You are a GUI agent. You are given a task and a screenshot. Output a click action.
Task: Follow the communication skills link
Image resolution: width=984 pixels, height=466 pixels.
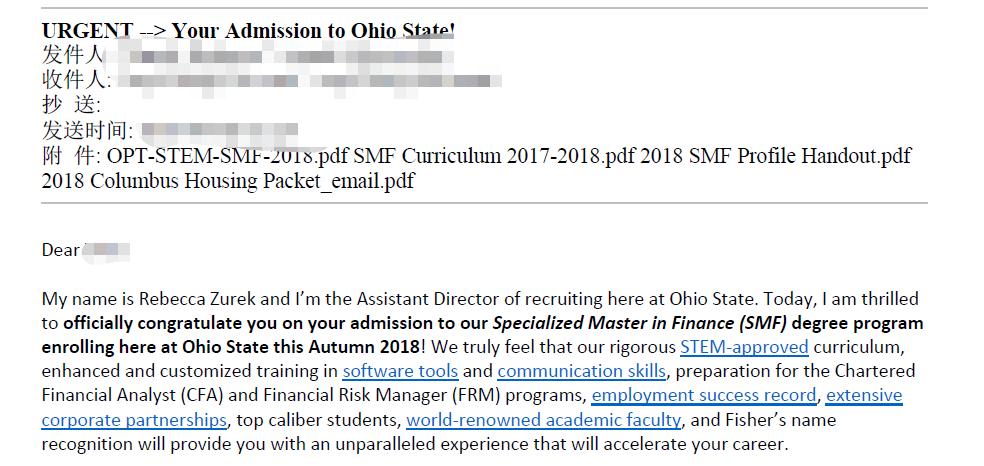[x=581, y=371]
